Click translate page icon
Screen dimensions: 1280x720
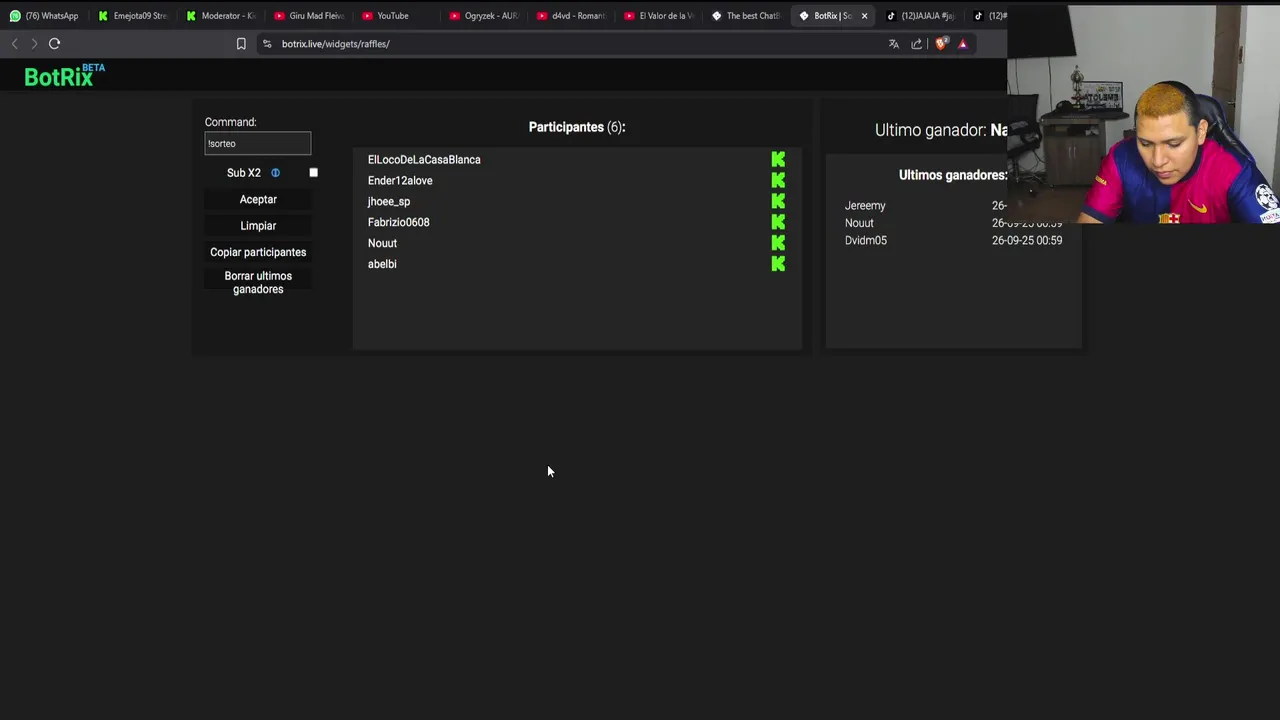pyautogui.click(x=894, y=44)
